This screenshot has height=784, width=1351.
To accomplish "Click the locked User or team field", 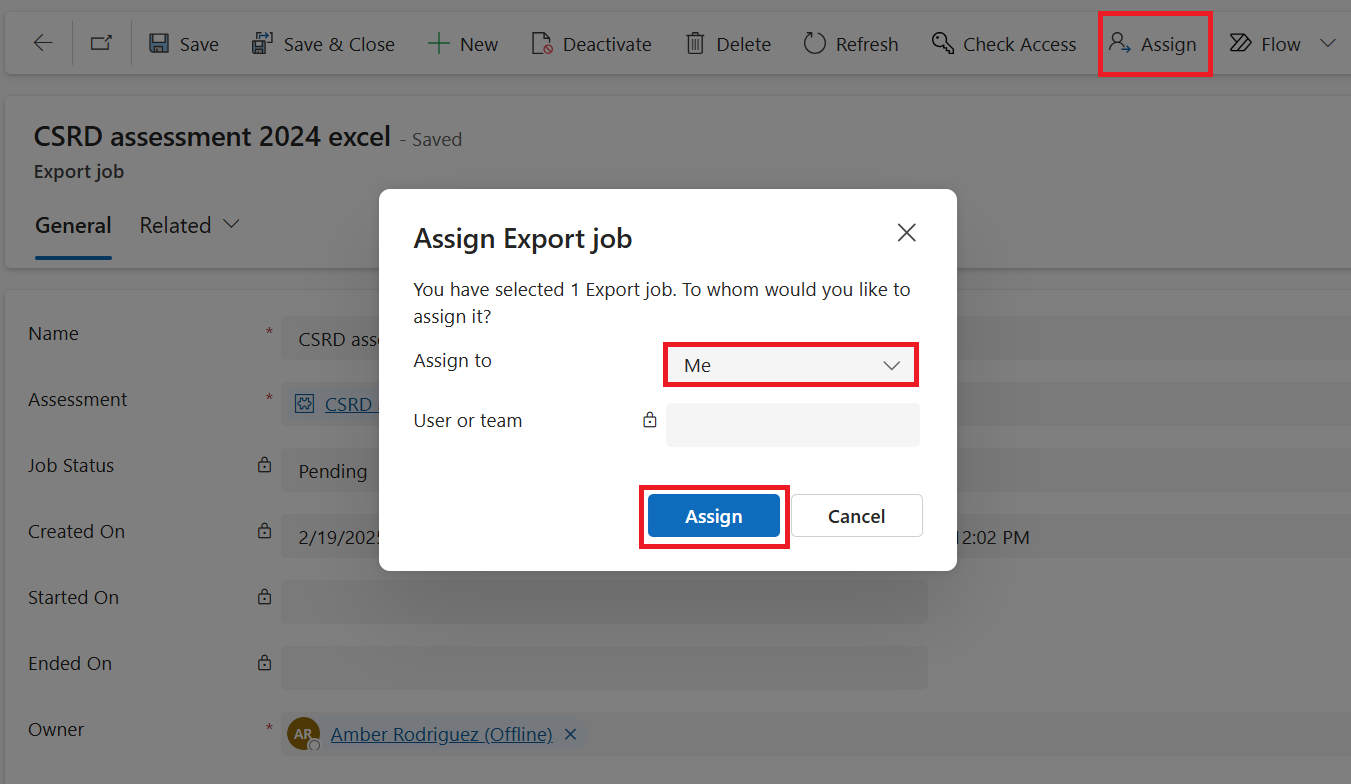I will click(x=792, y=424).
